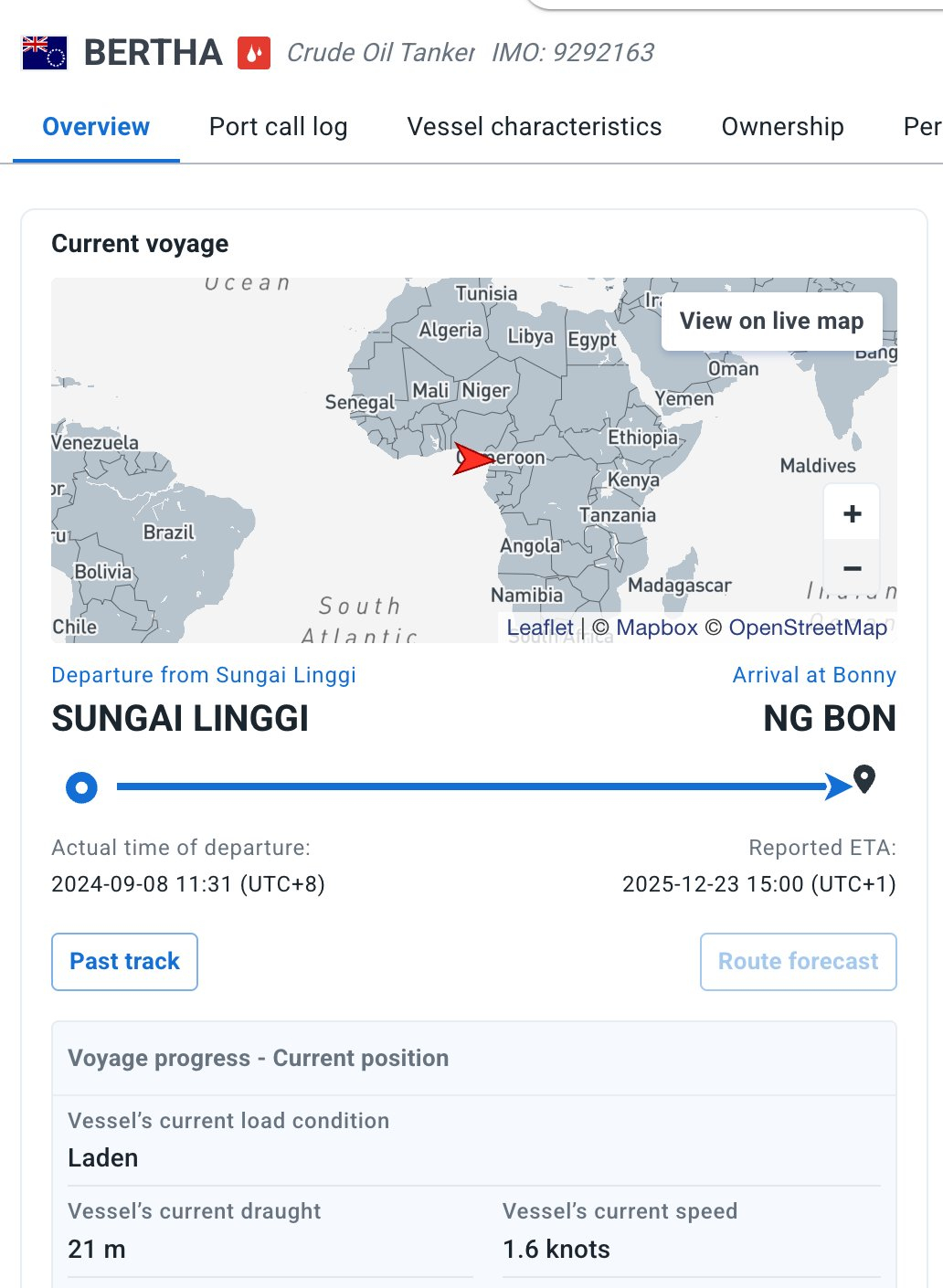Open the Leaflet attribution link
The width and height of the screenshot is (943, 1288).
[540, 628]
